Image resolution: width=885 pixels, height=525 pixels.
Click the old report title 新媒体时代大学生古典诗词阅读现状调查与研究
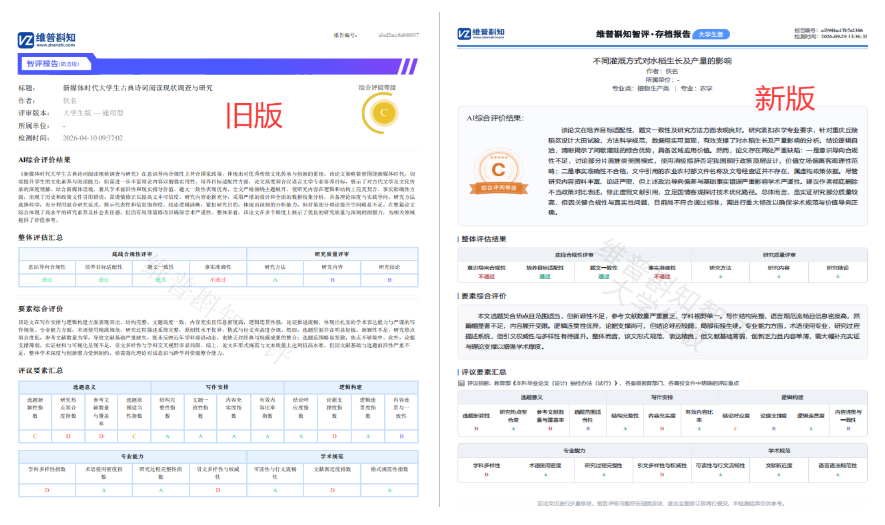(x=138, y=88)
